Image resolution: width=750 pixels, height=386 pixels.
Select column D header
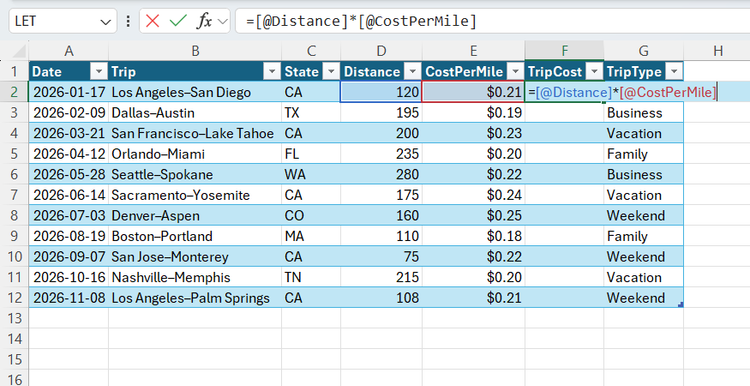point(381,51)
